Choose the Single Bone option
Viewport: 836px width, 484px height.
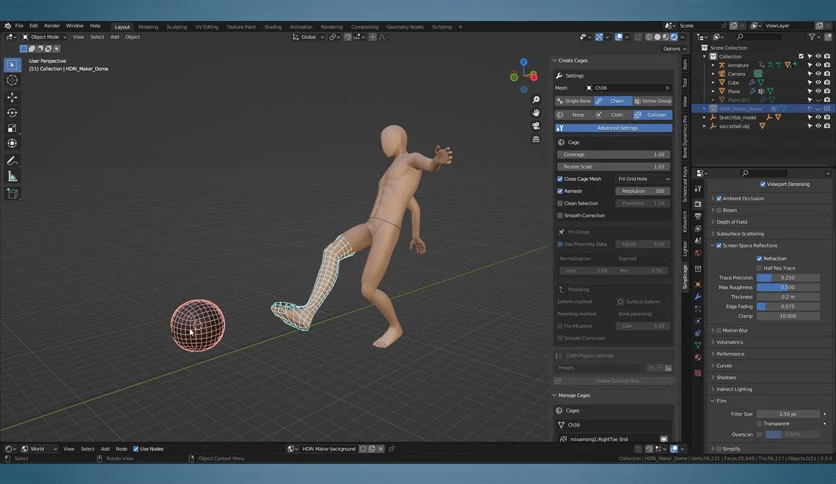click(574, 101)
